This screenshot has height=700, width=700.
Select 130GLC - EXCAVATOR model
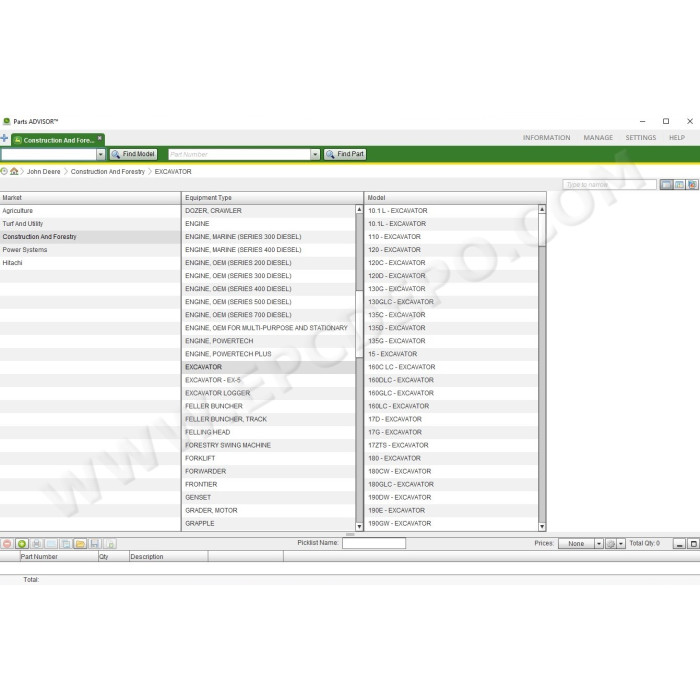click(451, 302)
